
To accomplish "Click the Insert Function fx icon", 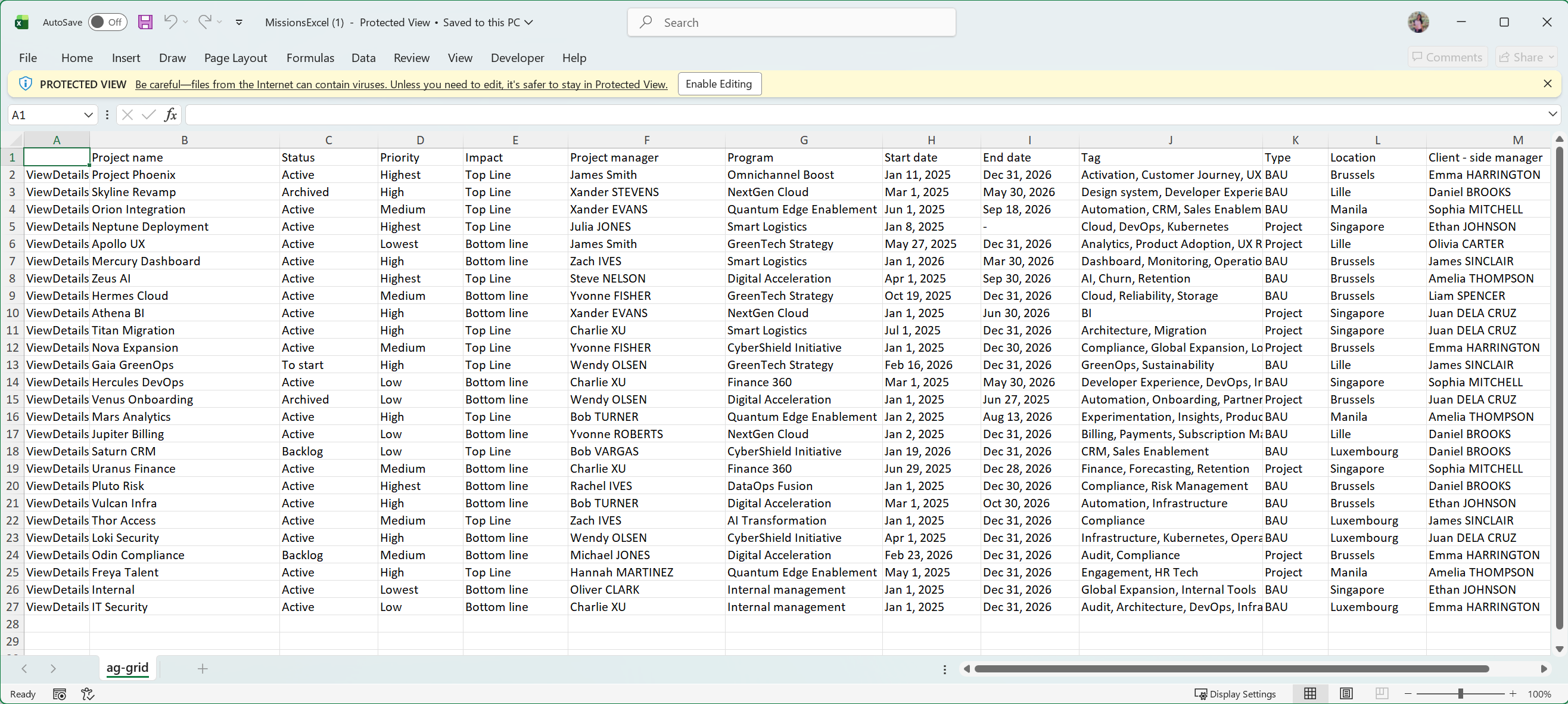I will [x=170, y=114].
